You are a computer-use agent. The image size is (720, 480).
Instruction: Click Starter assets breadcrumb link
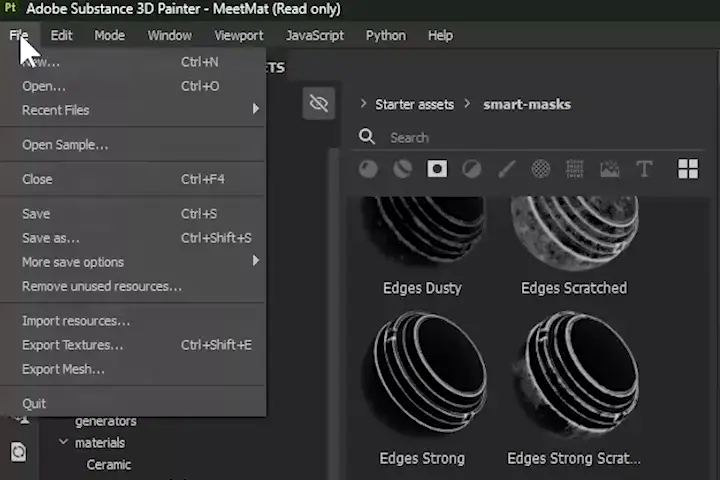pos(415,104)
